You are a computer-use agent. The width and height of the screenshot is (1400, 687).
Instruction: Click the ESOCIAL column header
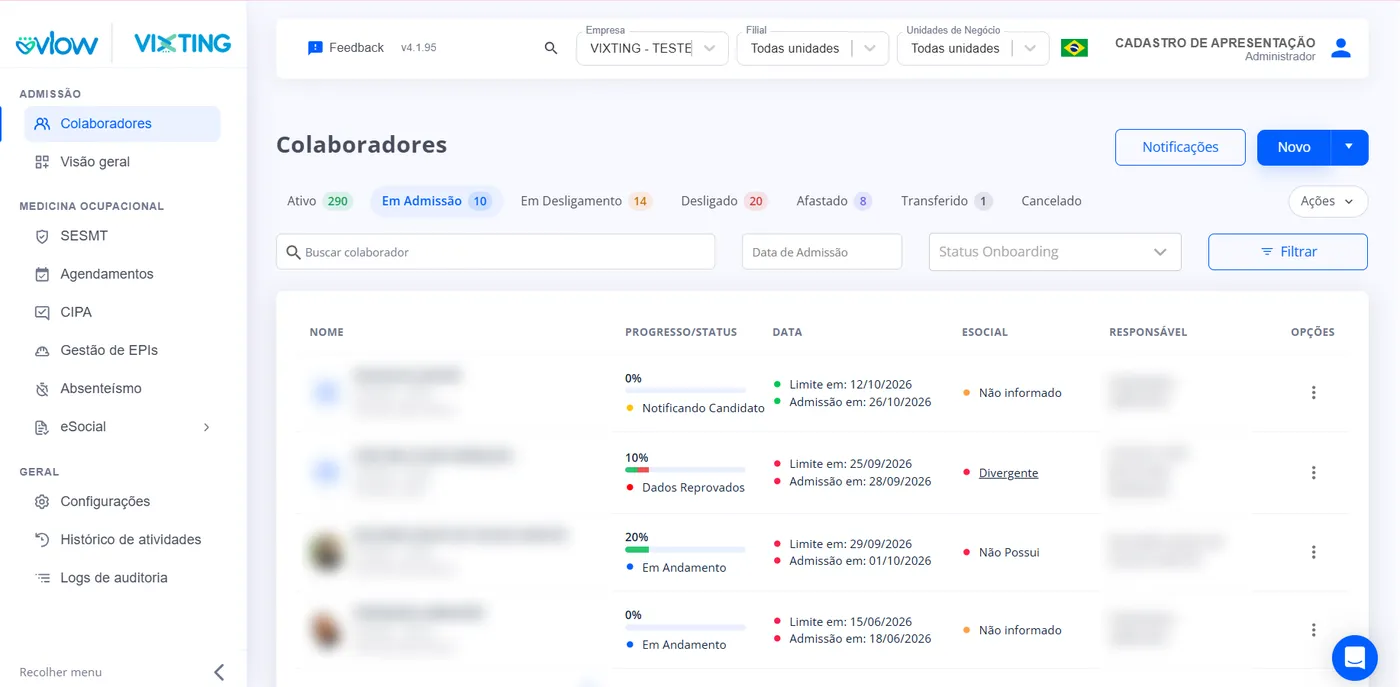coord(985,332)
